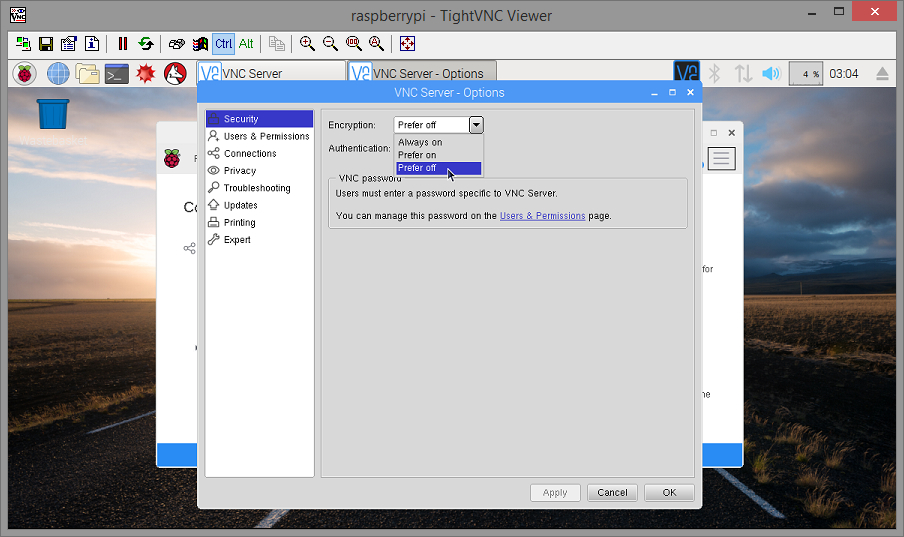Toggle the Alt key toolbar button
The height and width of the screenshot is (537, 904).
click(x=246, y=44)
